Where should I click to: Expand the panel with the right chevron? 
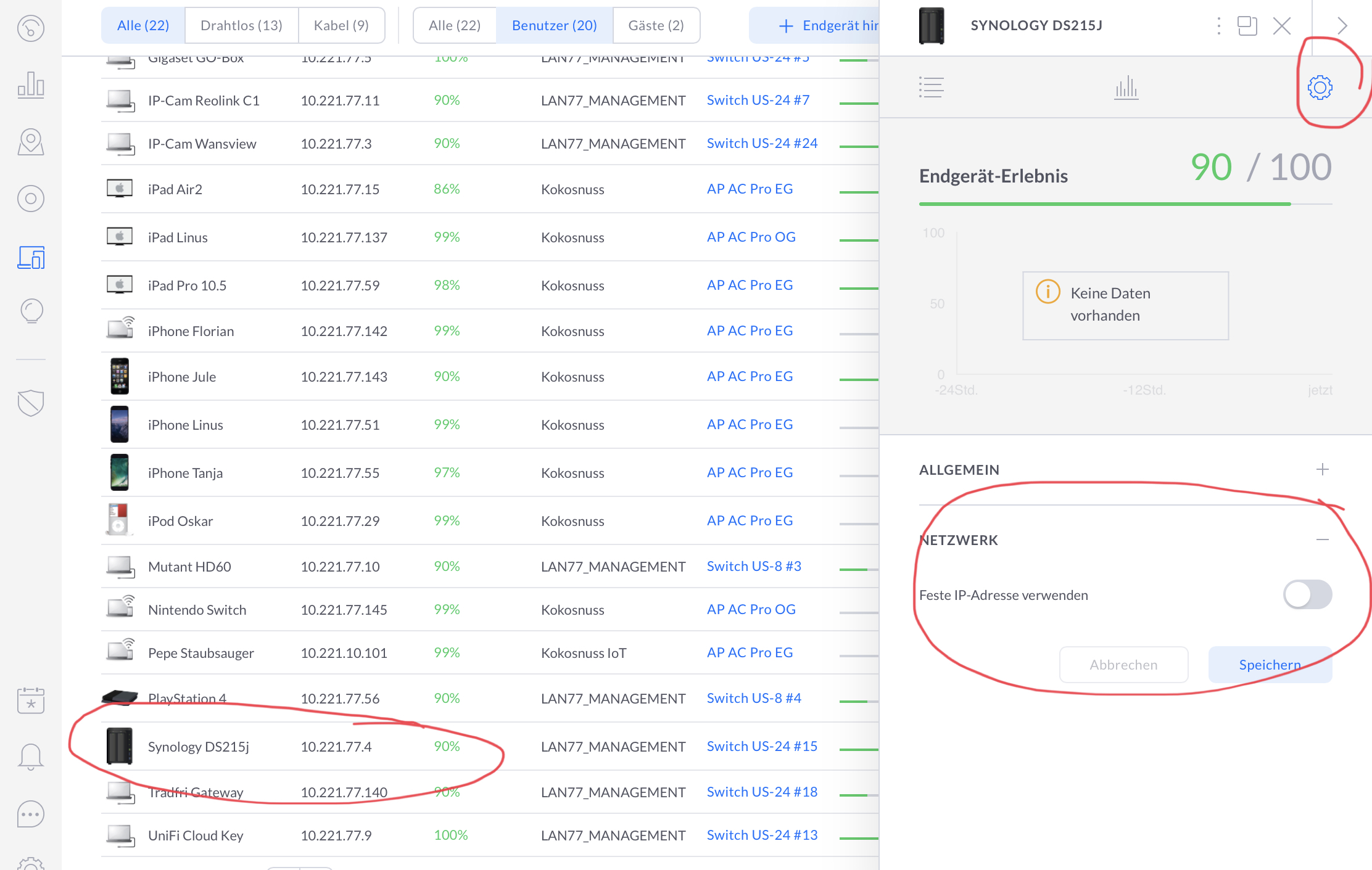tap(1342, 26)
